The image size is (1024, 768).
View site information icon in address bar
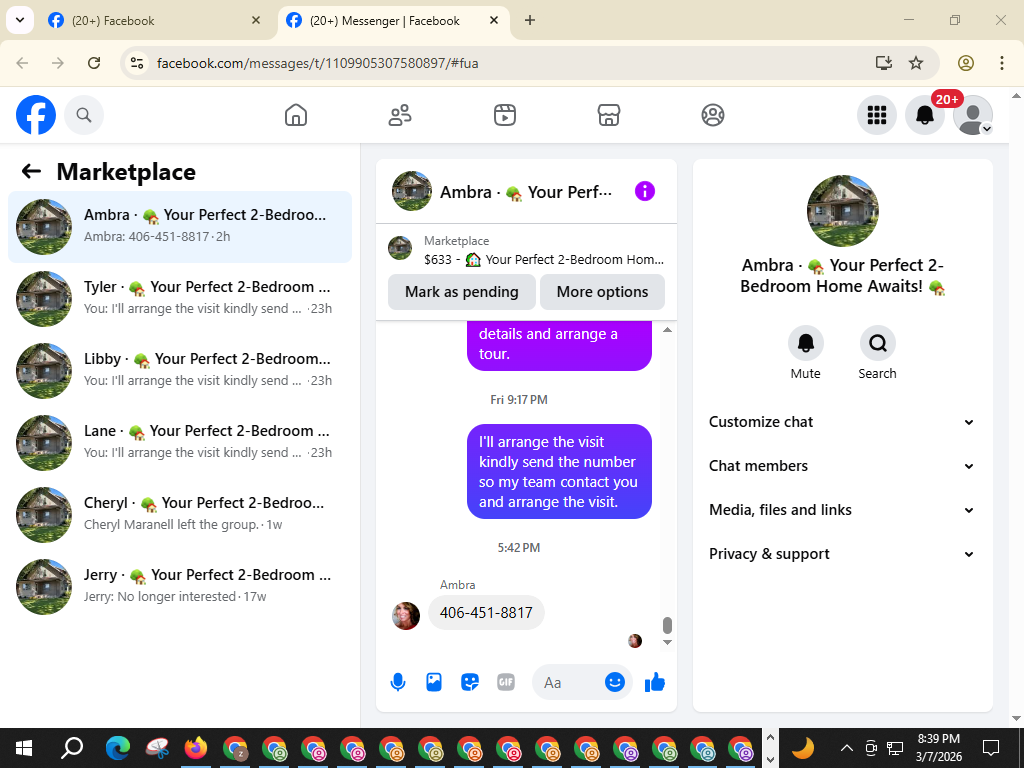(x=137, y=63)
